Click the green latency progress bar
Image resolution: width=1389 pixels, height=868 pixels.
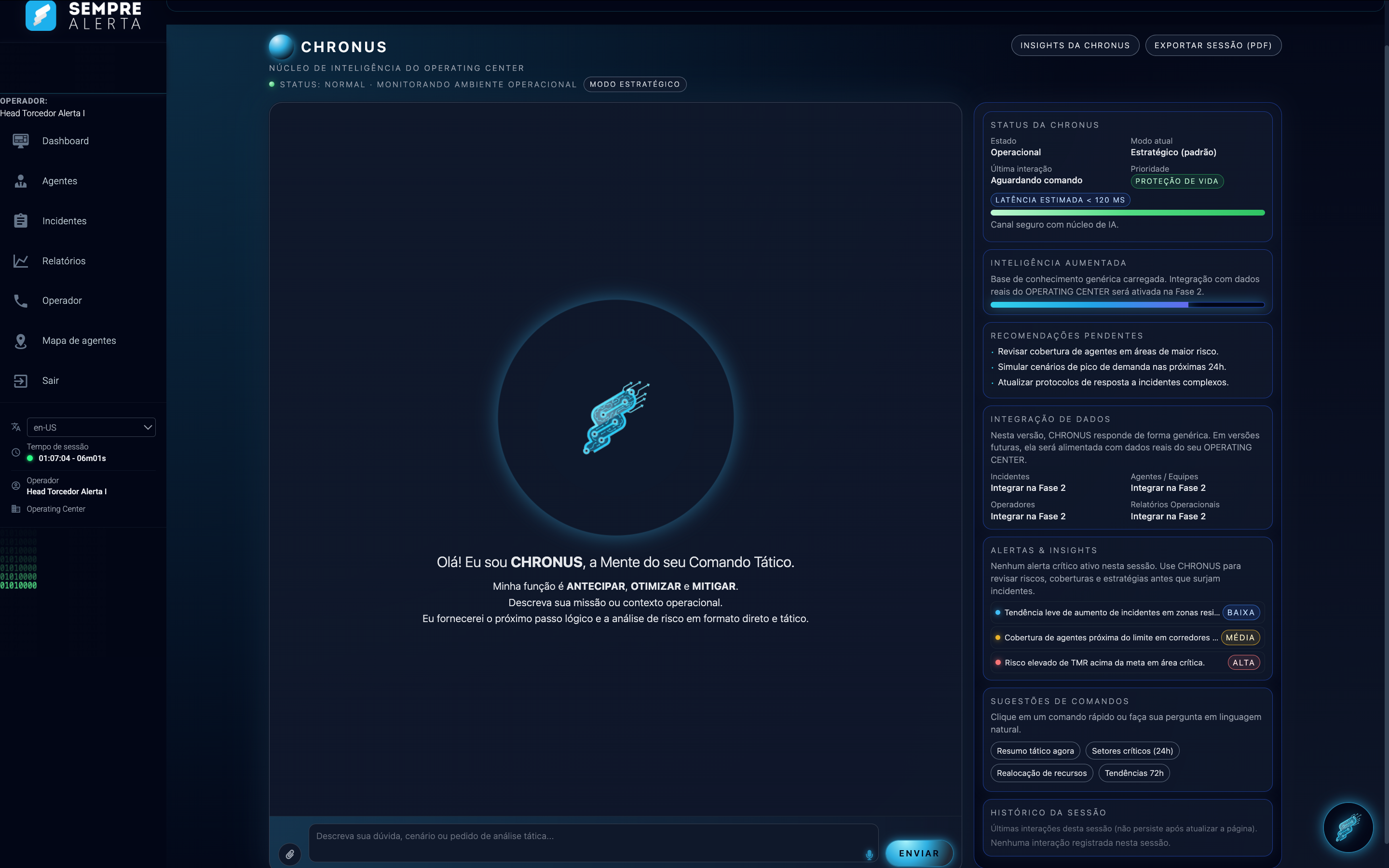(1127, 212)
